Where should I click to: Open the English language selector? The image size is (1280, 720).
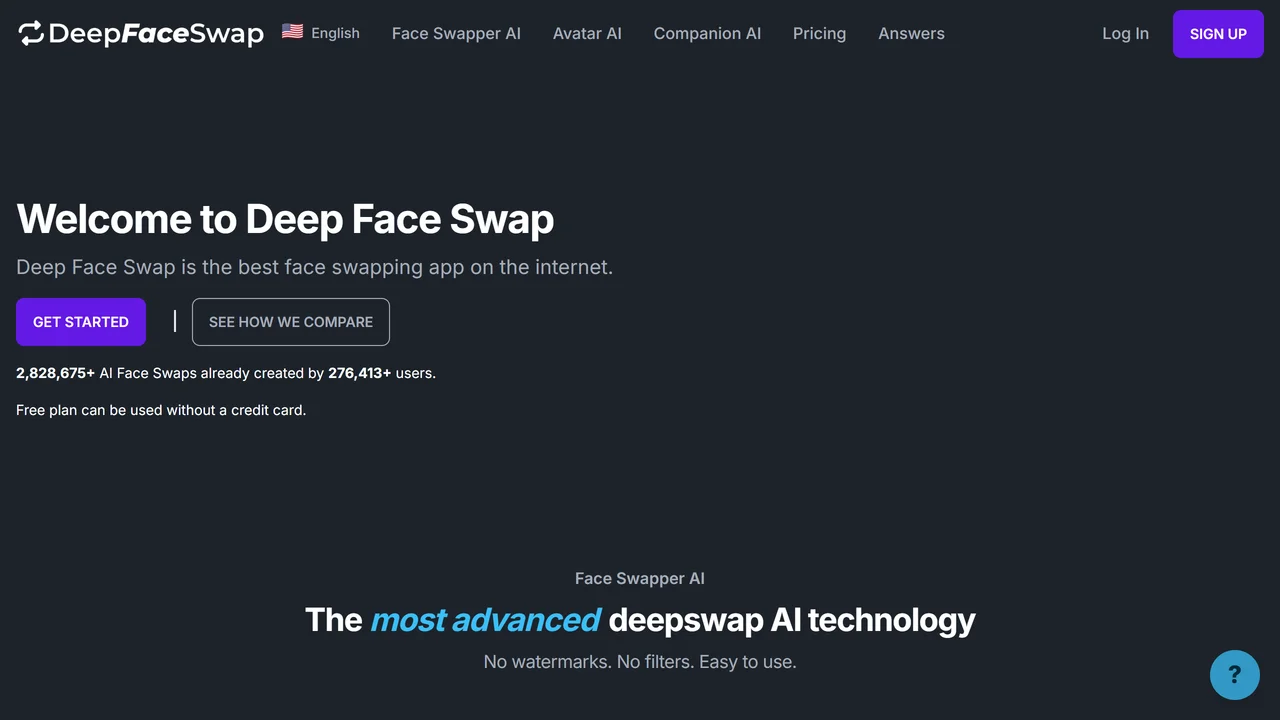coord(321,33)
